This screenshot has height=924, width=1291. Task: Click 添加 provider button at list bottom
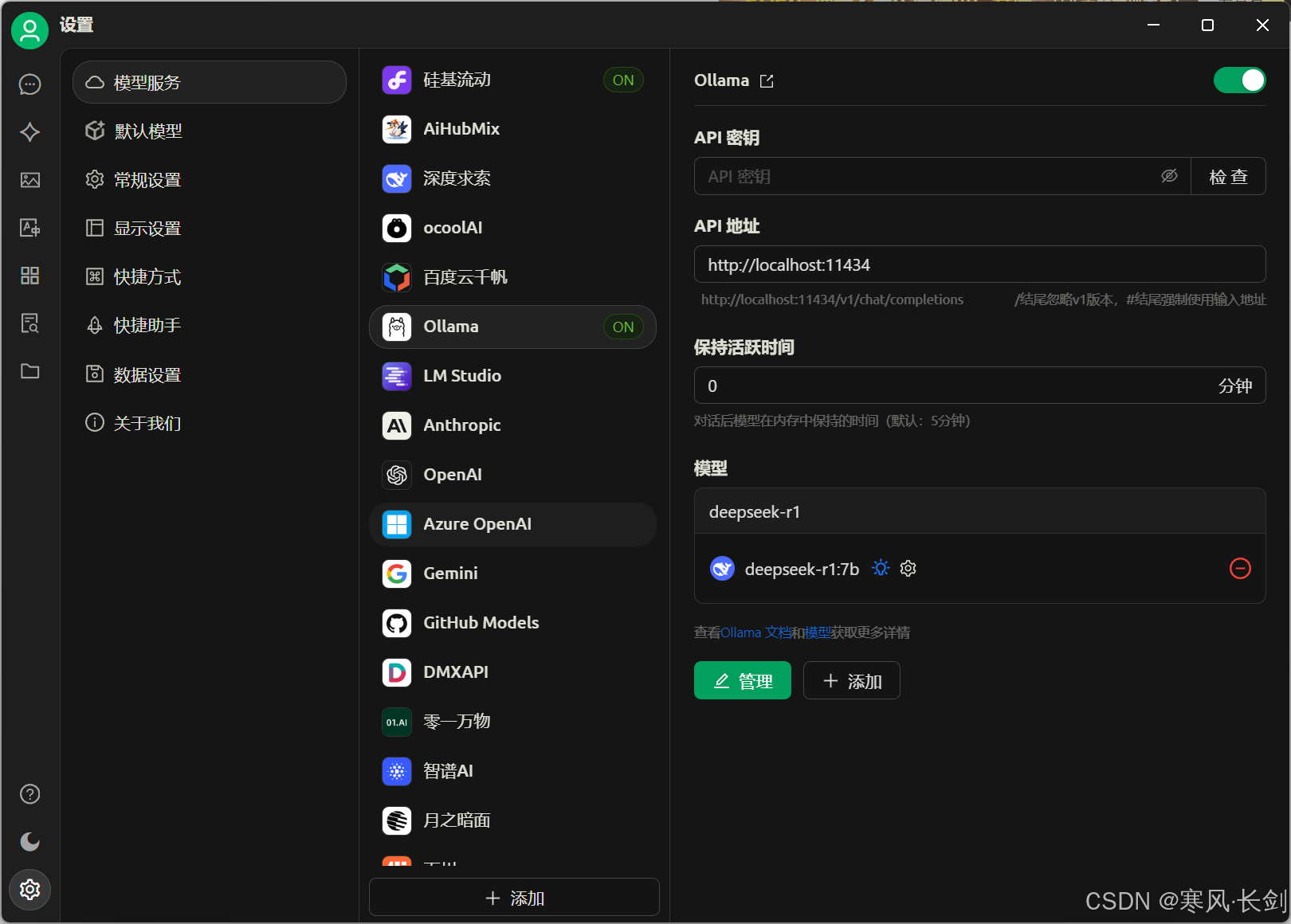(514, 898)
